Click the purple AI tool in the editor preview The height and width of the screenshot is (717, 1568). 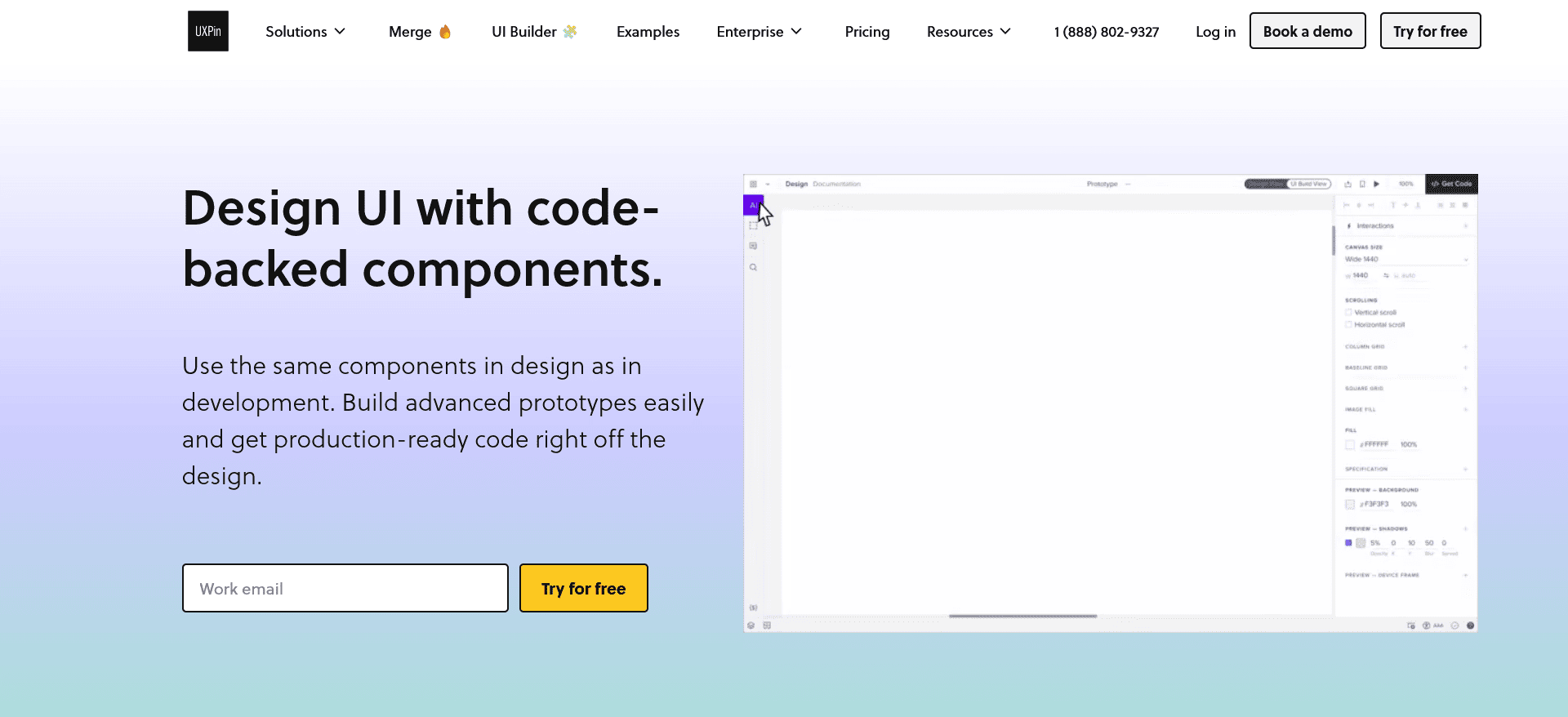[x=752, y=205]
